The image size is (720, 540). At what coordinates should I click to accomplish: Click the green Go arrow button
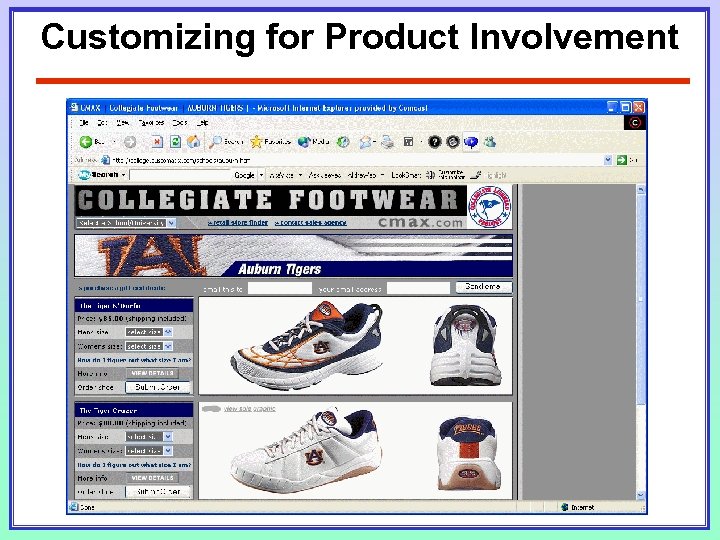(x=622, y=160)
